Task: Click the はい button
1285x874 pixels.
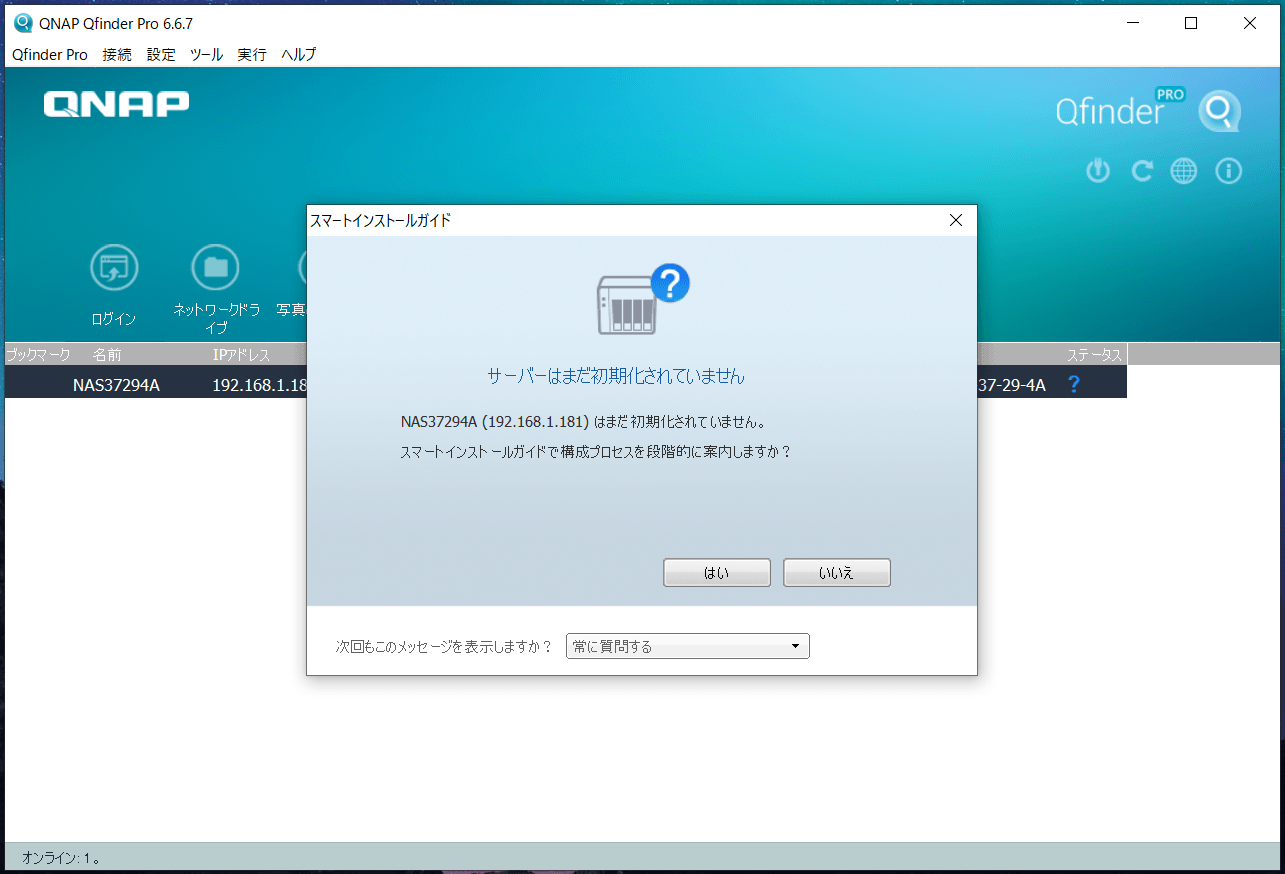Action: click(717, 573)
